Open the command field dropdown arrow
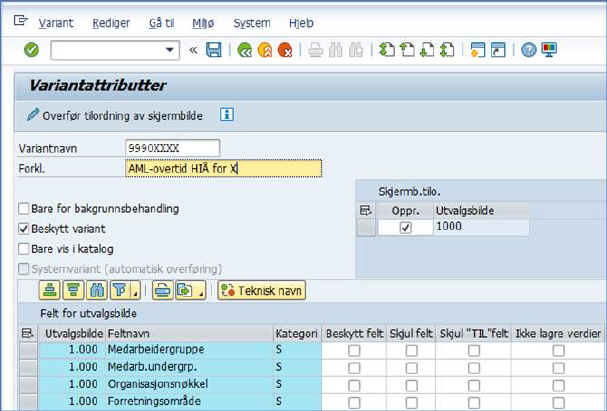Viewport: 607px width, 411px height. point(169,50)
